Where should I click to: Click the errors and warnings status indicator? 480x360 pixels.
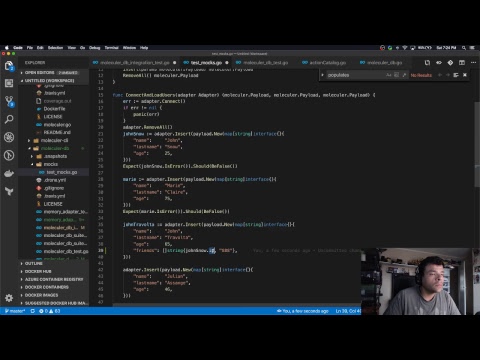pyautogui.click(x=49, y=311)
